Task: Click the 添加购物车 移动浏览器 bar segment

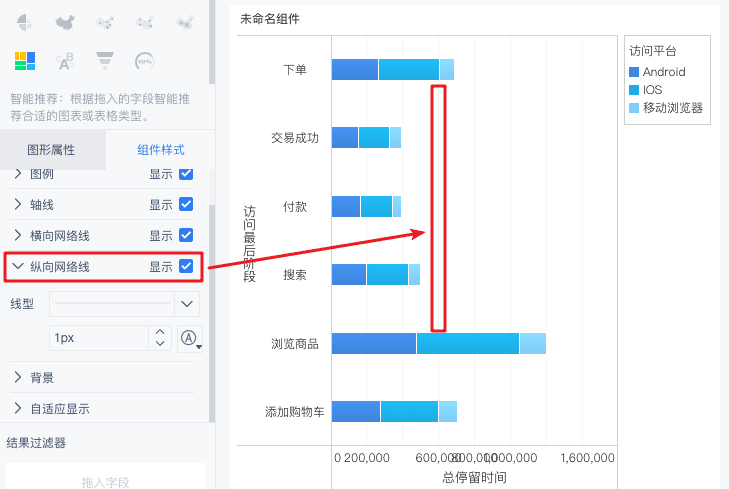Action: [x=448, y=411]
